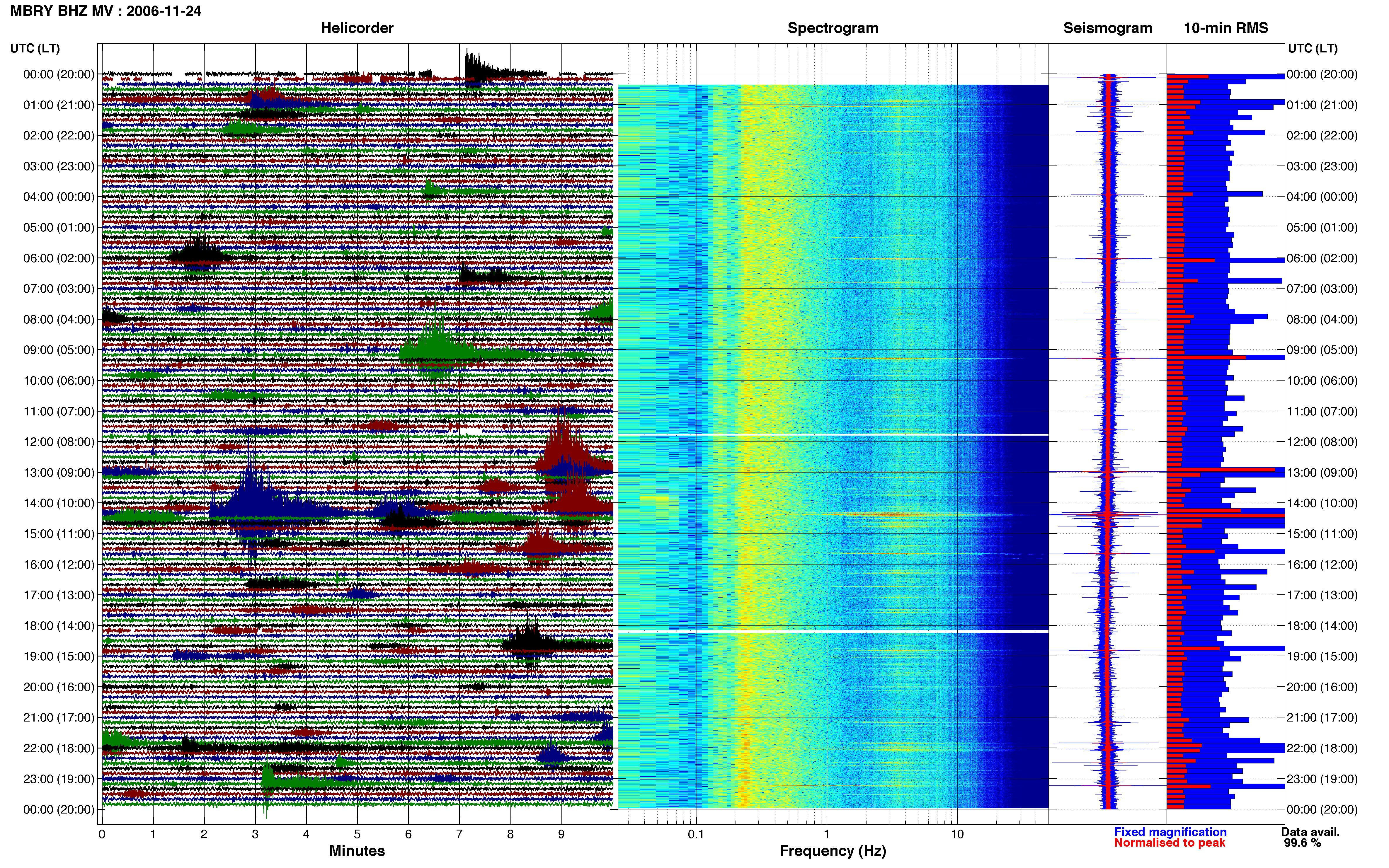This screenshot has height=868, width=1389.
Task: Click the 'Frequency (Hz)' x-axis label
Action: click(x=833, y=851)
